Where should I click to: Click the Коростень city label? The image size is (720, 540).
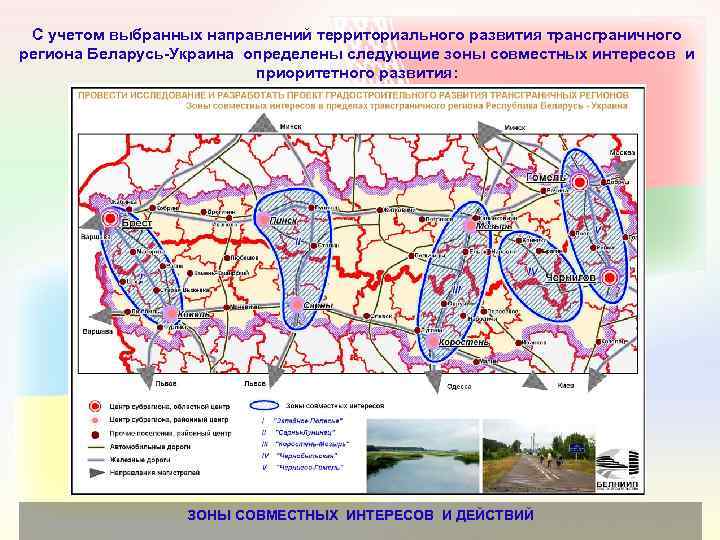tap(464, 342)
